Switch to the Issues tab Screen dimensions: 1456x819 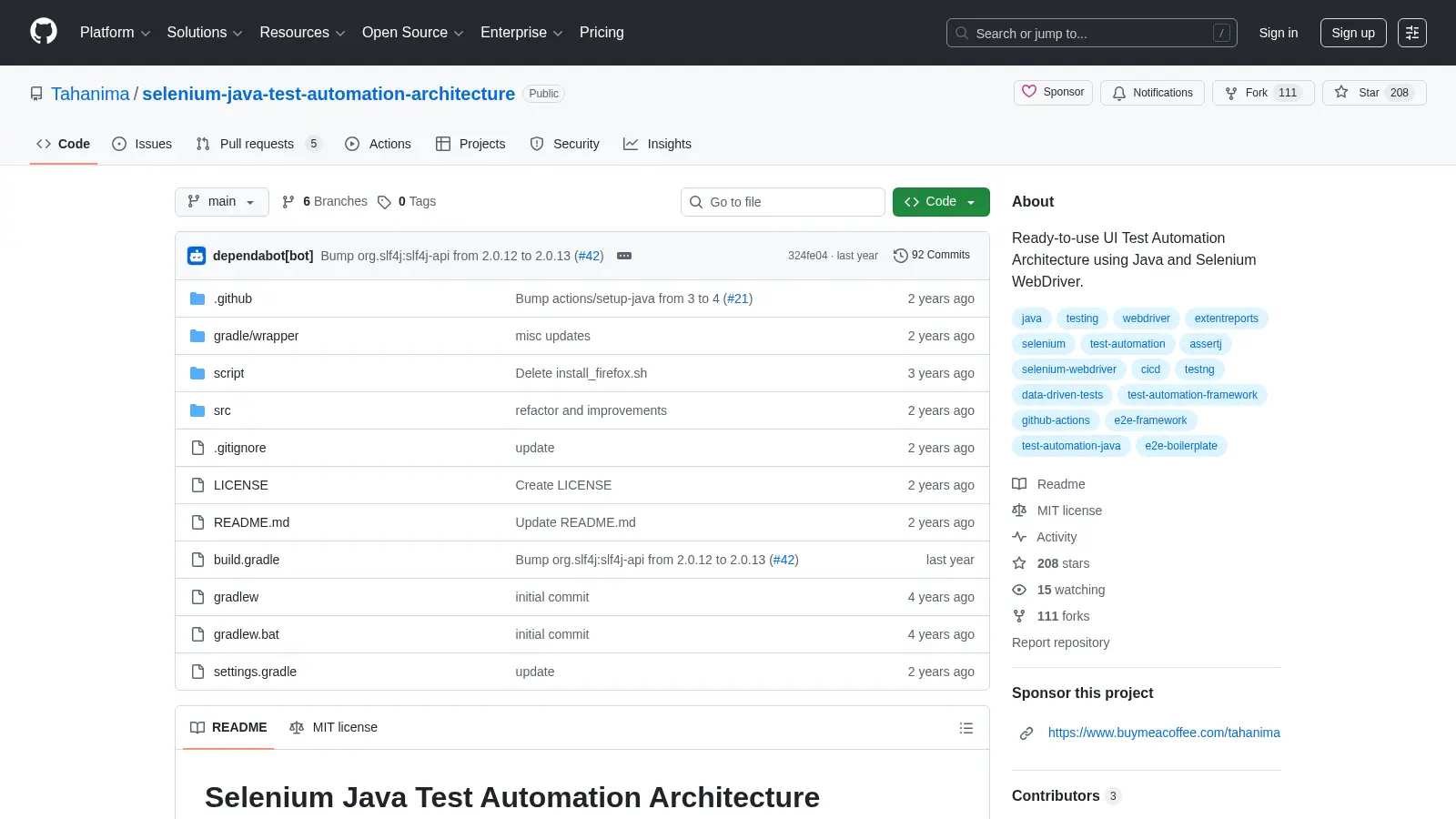(x=142, y=144)
